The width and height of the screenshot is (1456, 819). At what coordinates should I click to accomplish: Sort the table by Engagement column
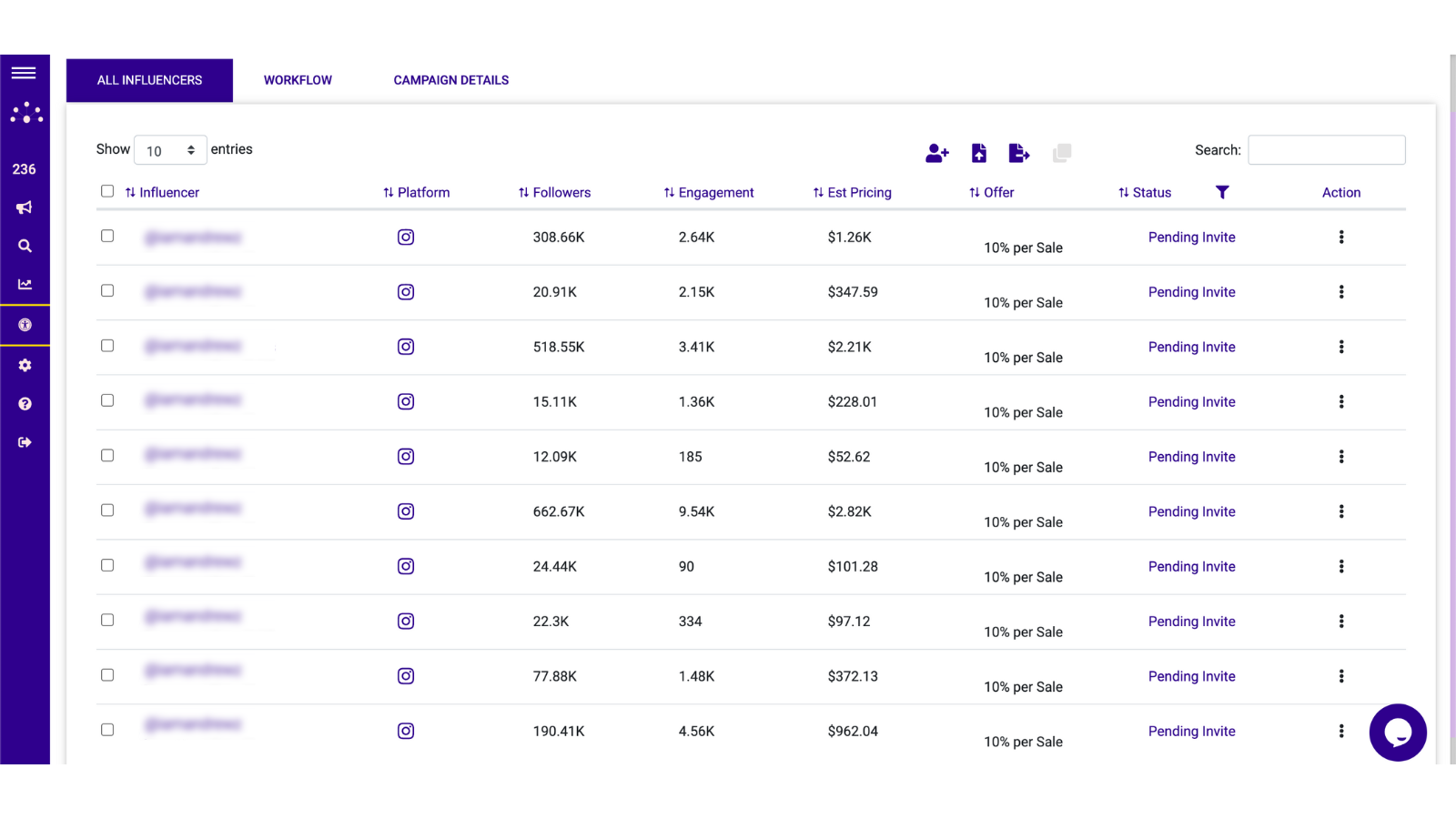point(709,192)
